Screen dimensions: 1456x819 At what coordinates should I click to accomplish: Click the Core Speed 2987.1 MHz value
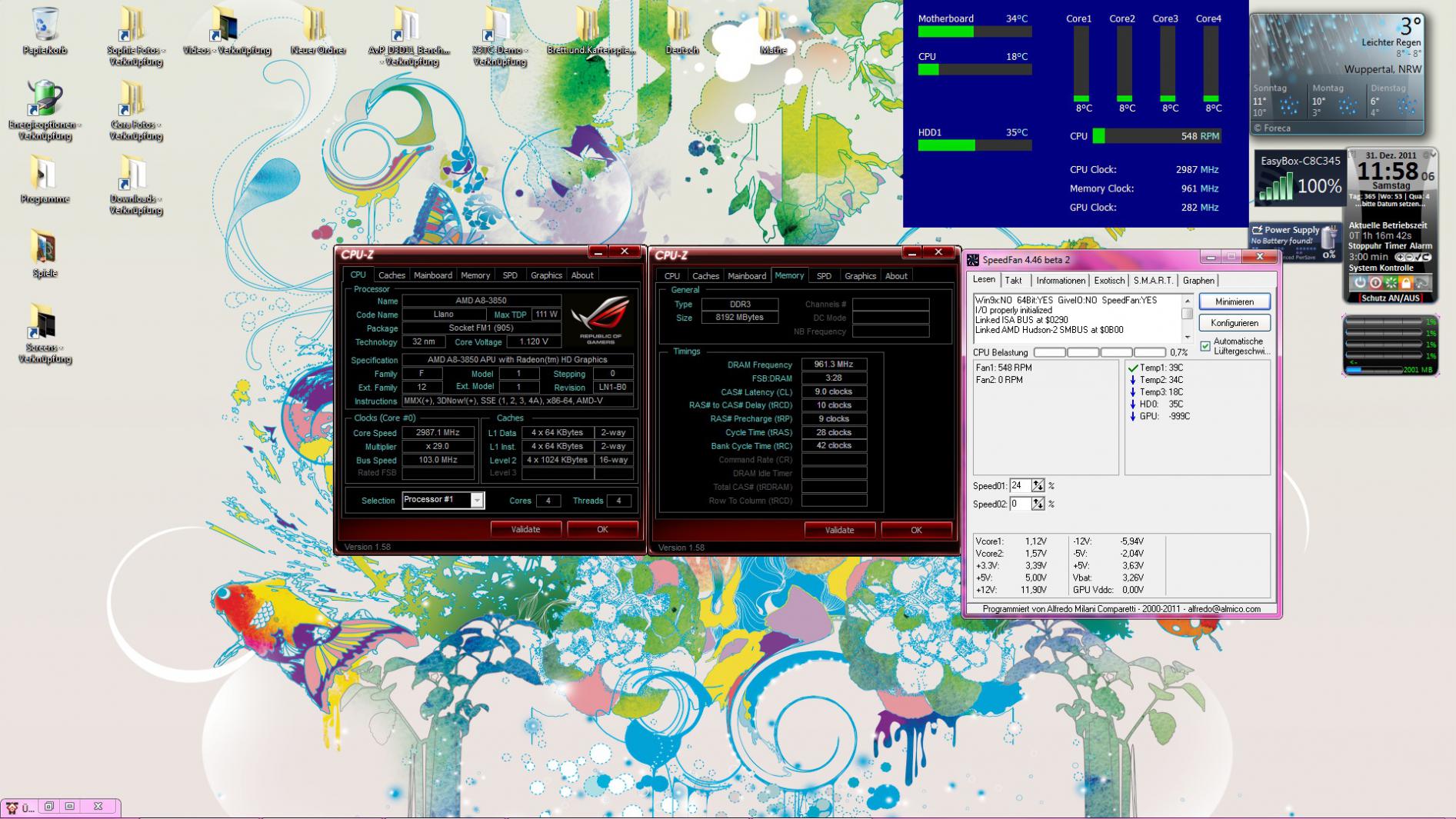point(438,433)
